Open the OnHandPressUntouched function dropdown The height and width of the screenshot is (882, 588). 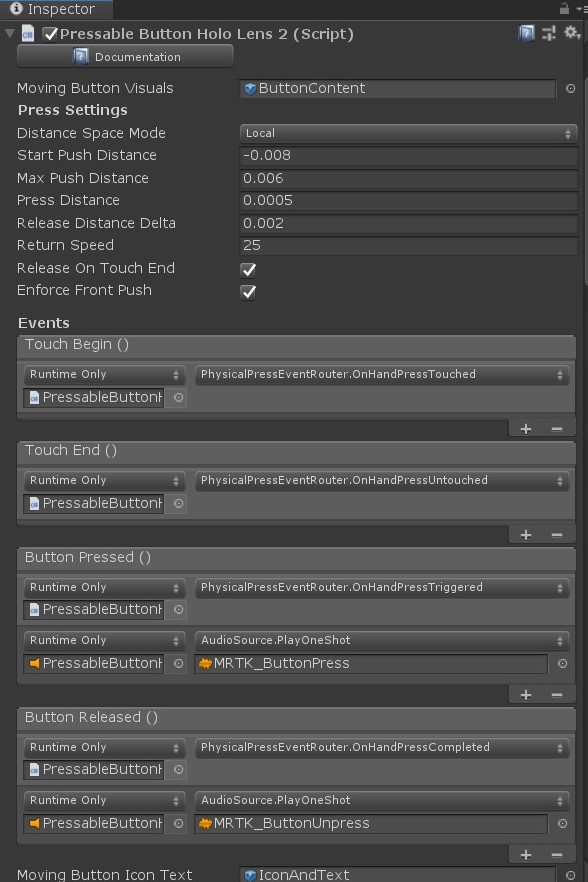click(382, 480)
